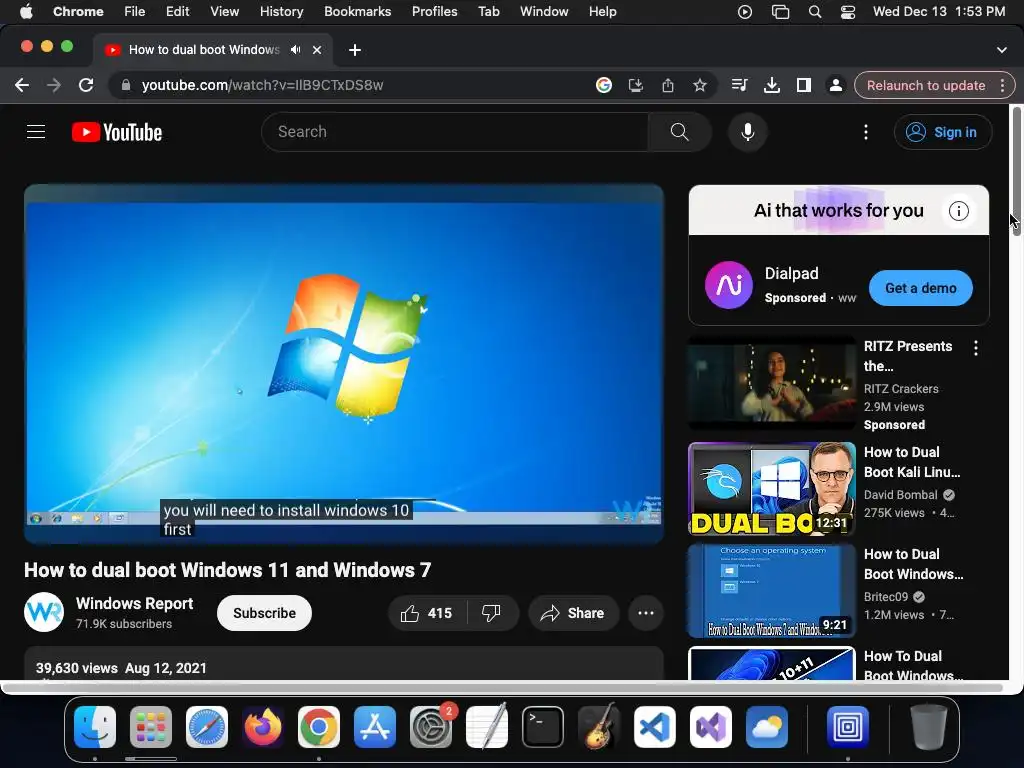The image size is (1024, 768).
Task: Open Windows Report channel avatar
Action: [x=44, y=612]
